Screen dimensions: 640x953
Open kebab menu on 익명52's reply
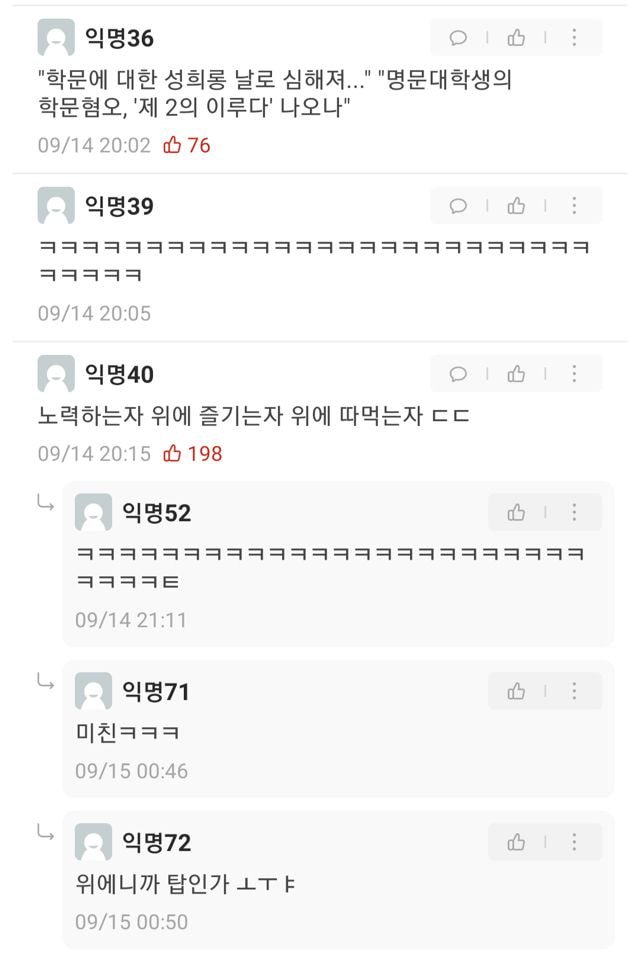pyautogui.click(x=574, y=512)
